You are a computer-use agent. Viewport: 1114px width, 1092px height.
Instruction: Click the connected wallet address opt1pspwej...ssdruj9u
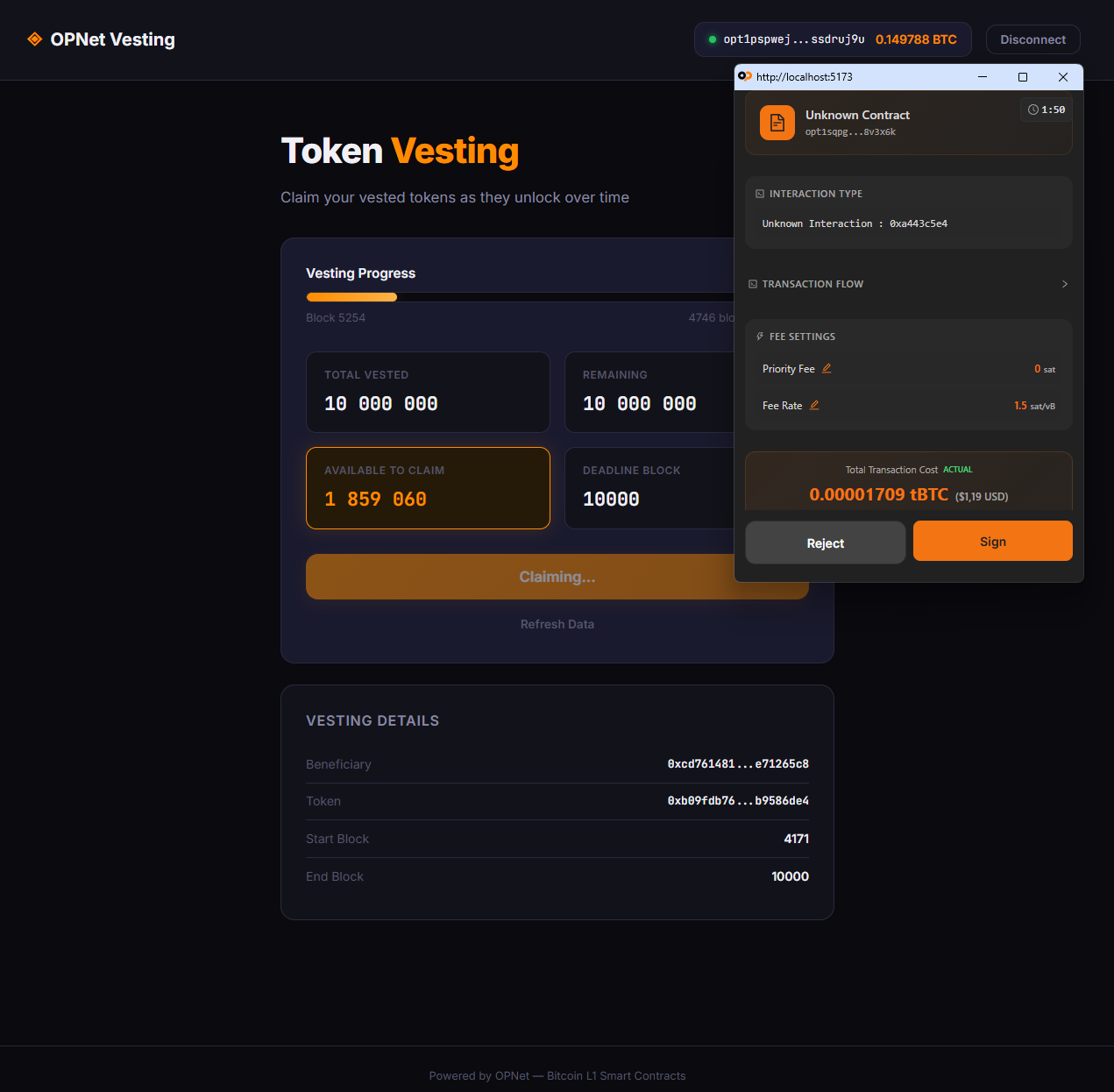pyautogui.click(x=794, y=39)
